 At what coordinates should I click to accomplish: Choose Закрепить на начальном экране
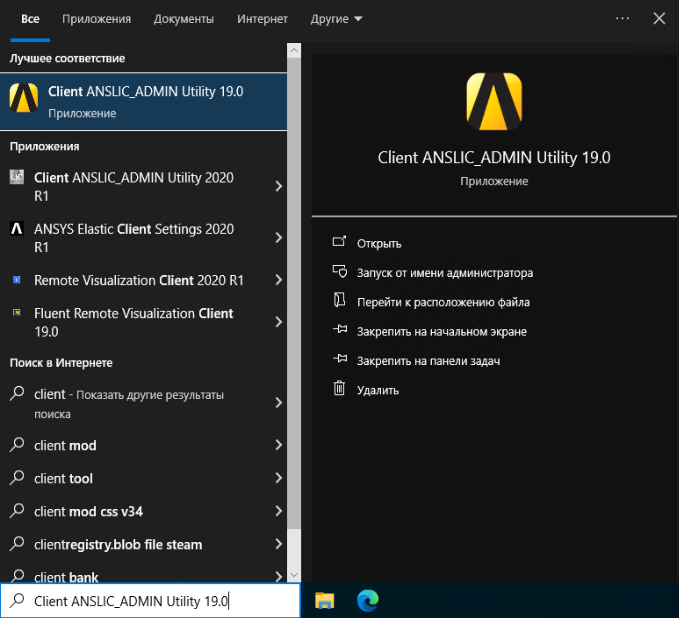point(442,332)
